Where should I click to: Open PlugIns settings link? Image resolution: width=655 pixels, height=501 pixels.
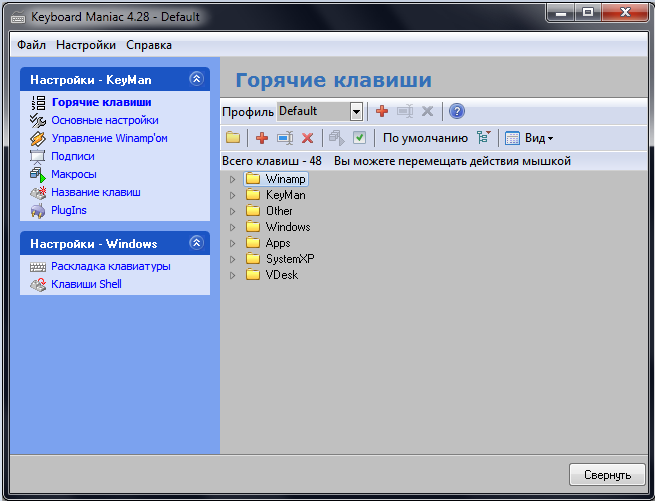tap(69, 210)
